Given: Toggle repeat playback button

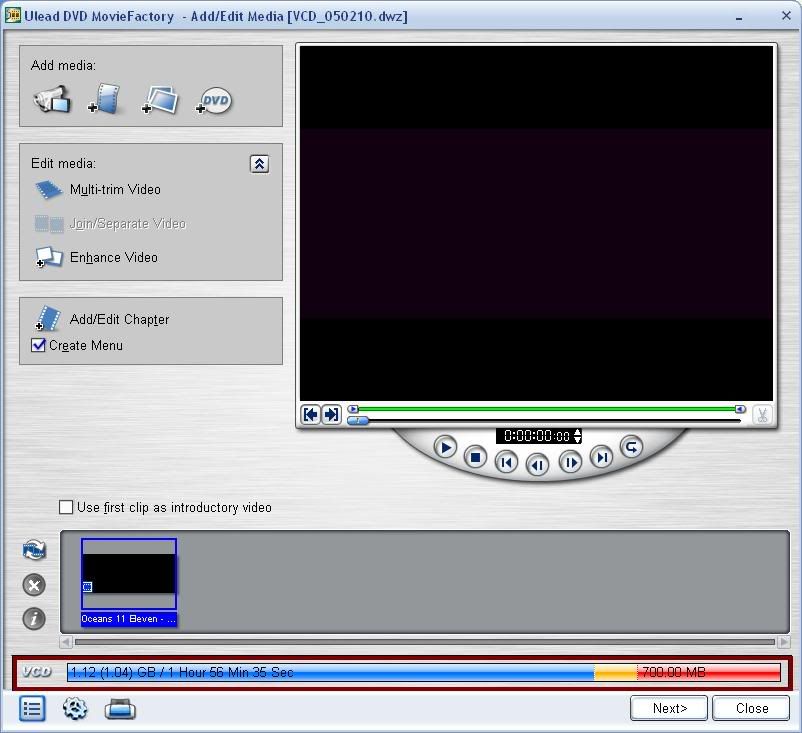Looking at the screenshot, I should [x=631, y=447].
